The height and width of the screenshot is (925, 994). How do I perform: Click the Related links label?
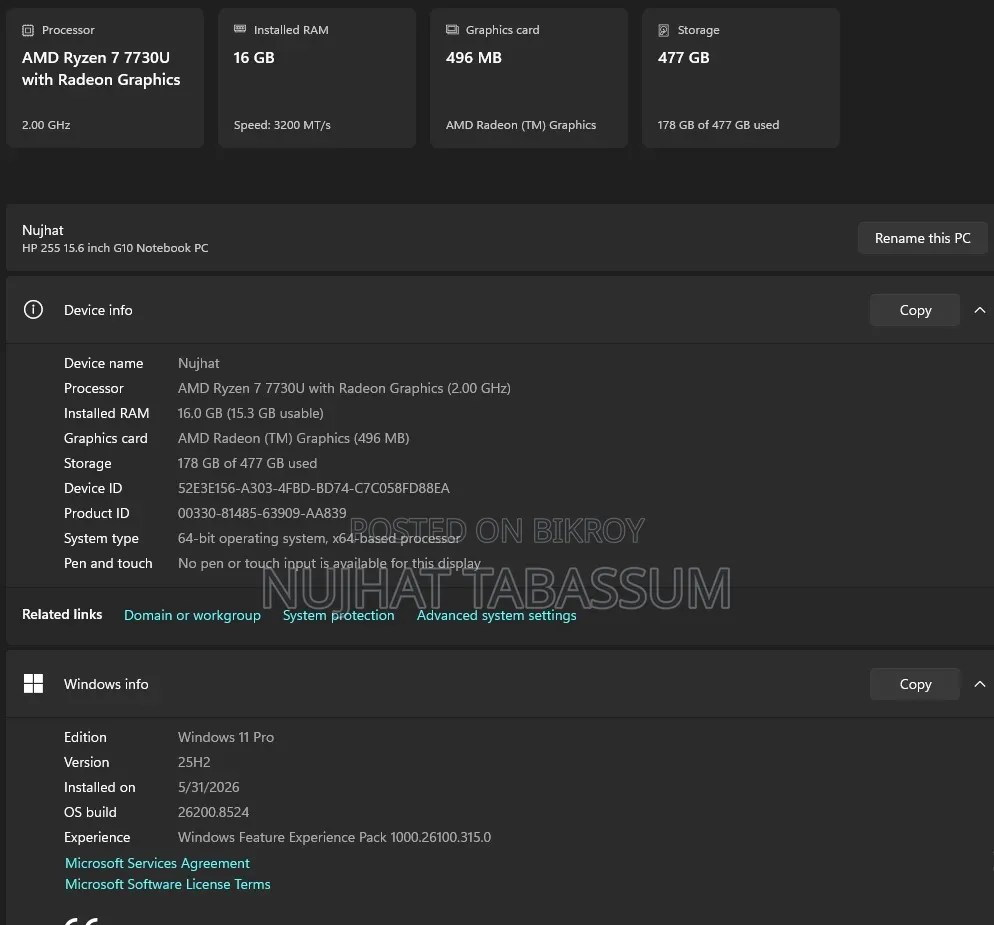click(62, 614)
